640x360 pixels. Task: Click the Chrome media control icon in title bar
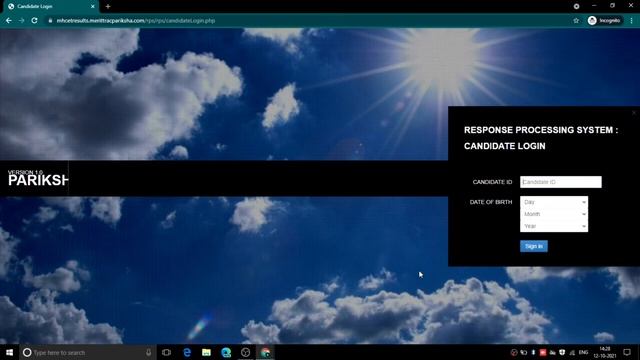[x=576, y=7]
